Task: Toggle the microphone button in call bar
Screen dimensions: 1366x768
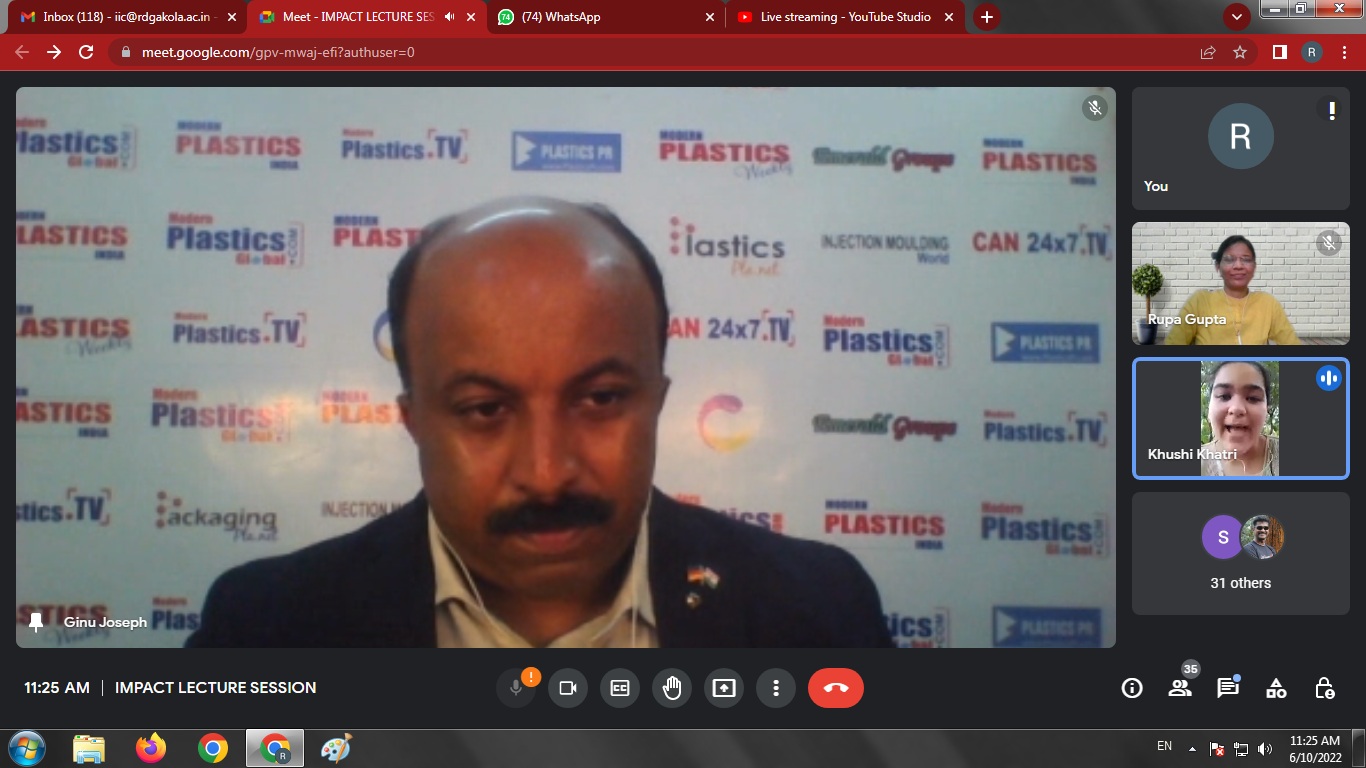Action: tap(516, 688)
